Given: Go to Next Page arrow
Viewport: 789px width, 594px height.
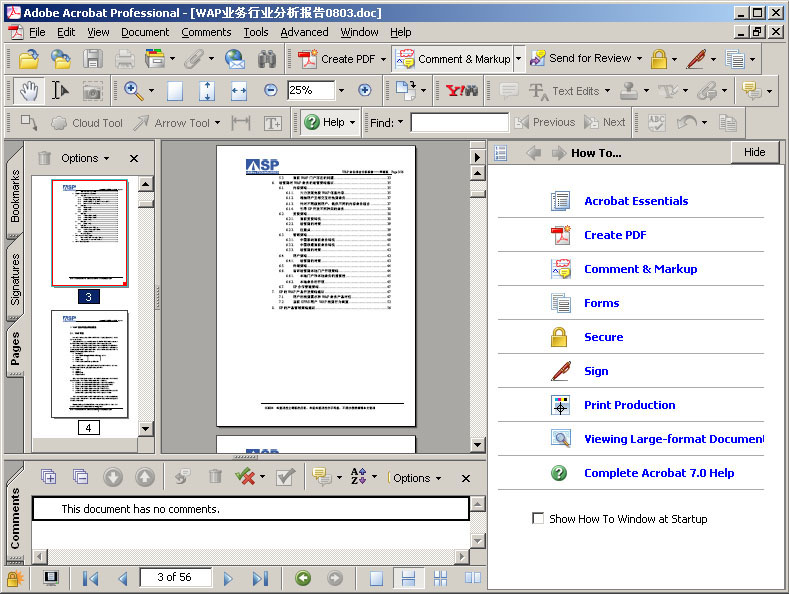Looking at the screenshot, I should pos(227,578).
